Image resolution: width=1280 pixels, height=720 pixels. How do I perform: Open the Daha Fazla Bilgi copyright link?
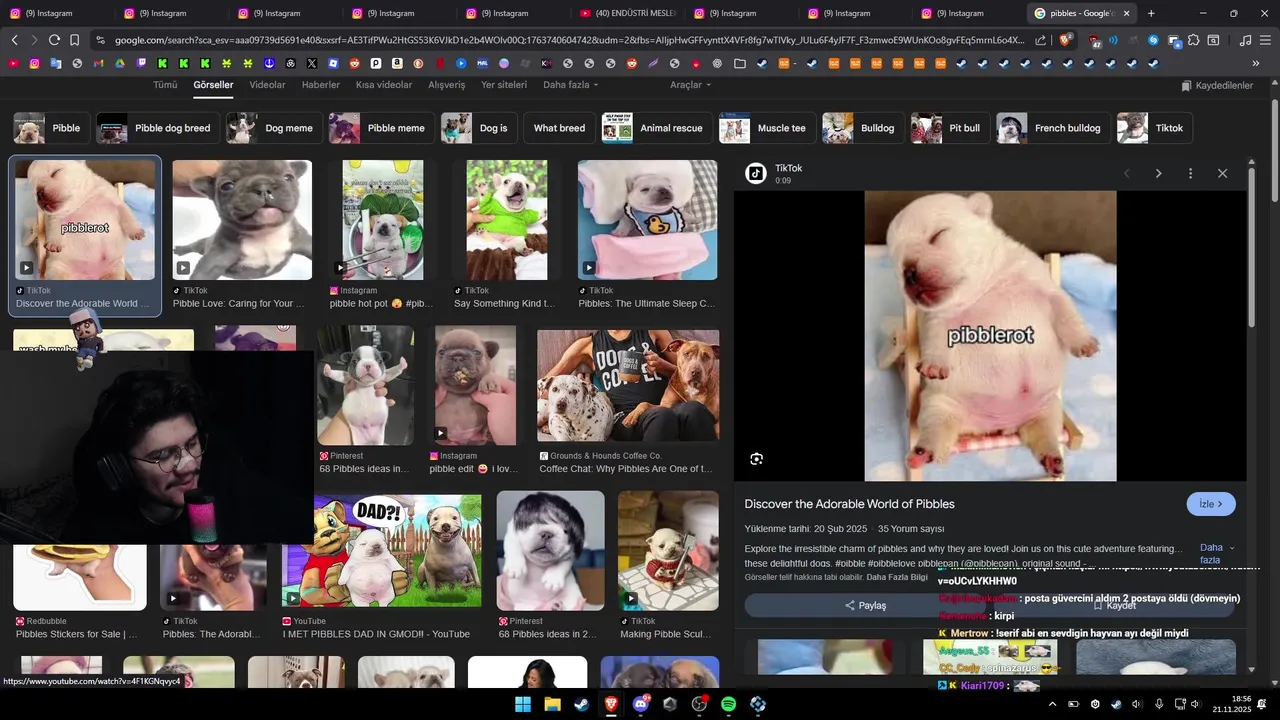[x=897, y=577]
